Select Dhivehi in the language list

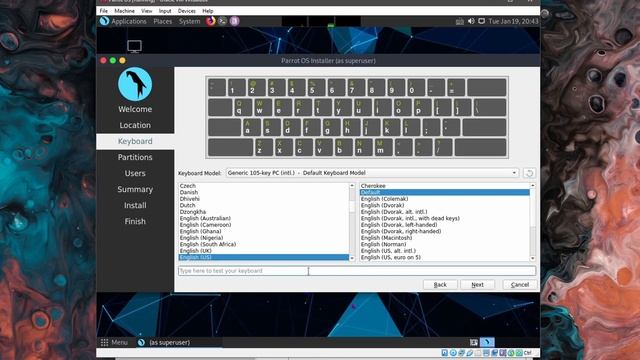tap(264, 199)
